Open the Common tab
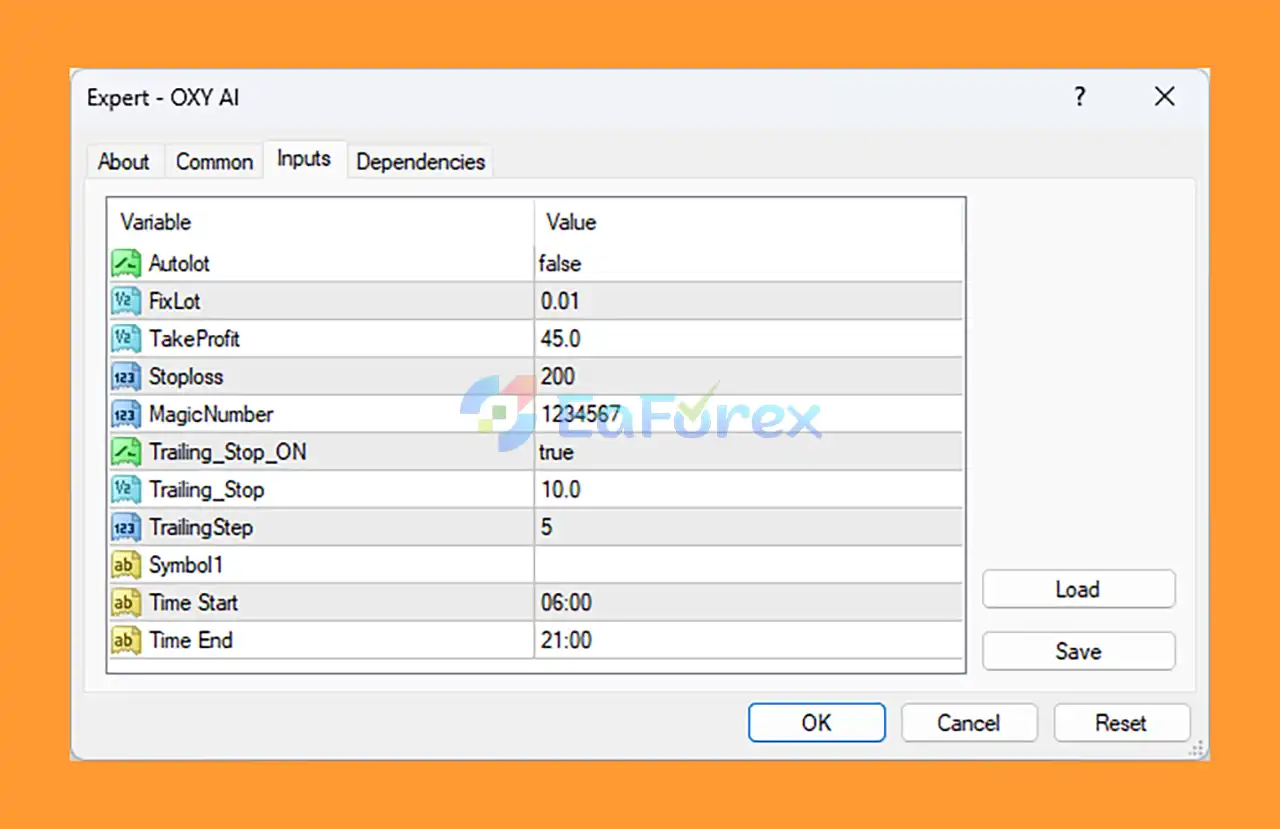 click(x=214, y=162)
